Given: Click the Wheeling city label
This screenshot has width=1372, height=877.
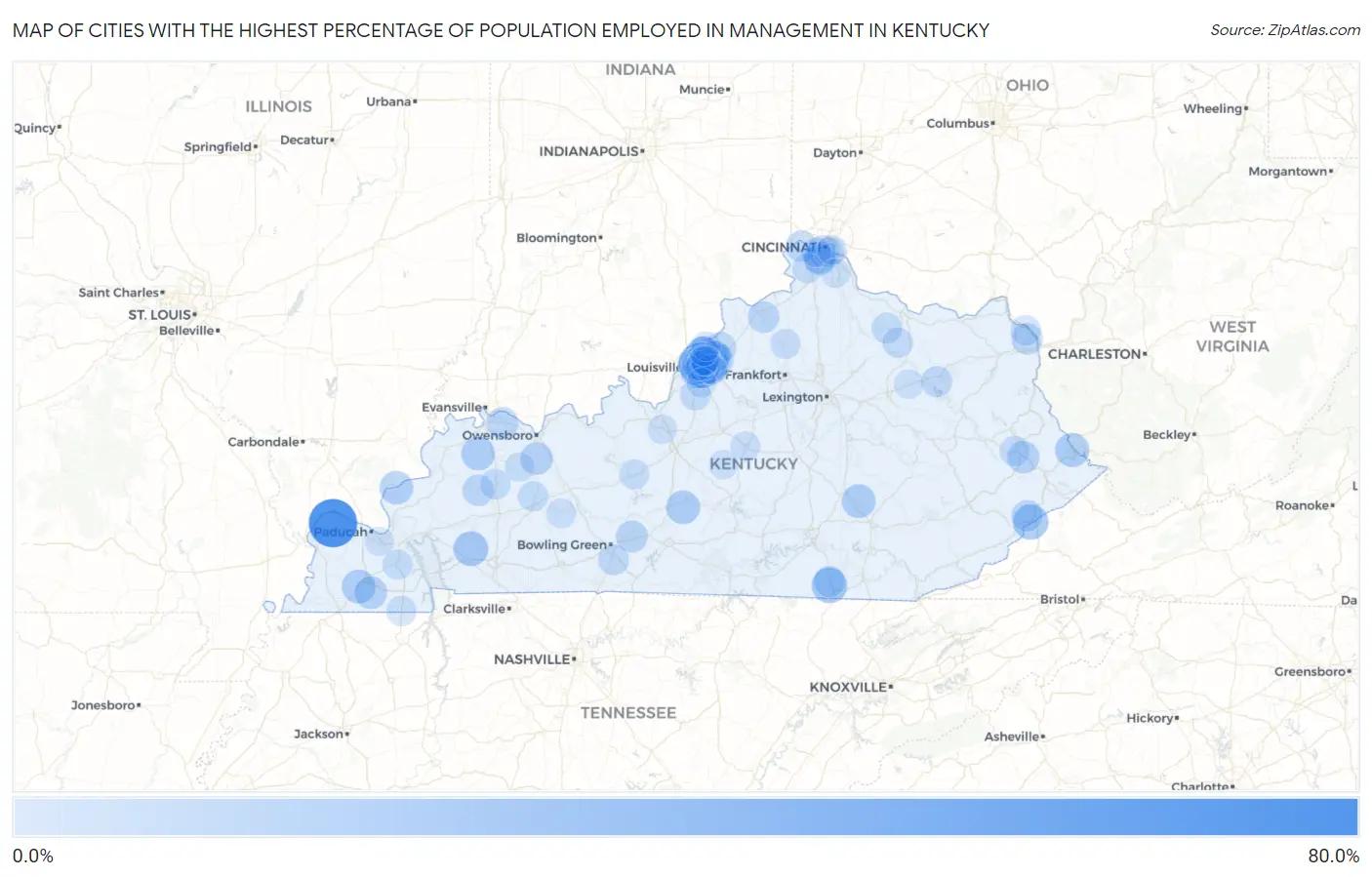Looking at the screenshot, I should [1213, 108].
